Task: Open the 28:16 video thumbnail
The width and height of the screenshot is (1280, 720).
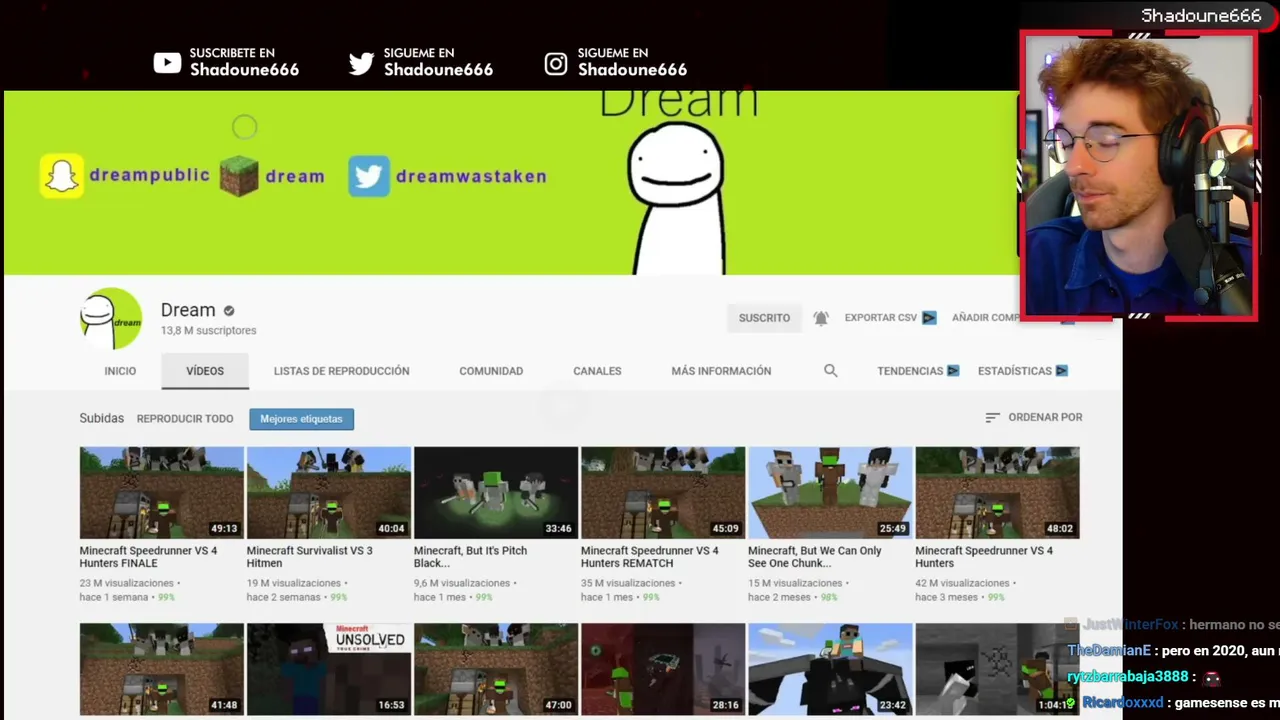Action: (663, 669)
